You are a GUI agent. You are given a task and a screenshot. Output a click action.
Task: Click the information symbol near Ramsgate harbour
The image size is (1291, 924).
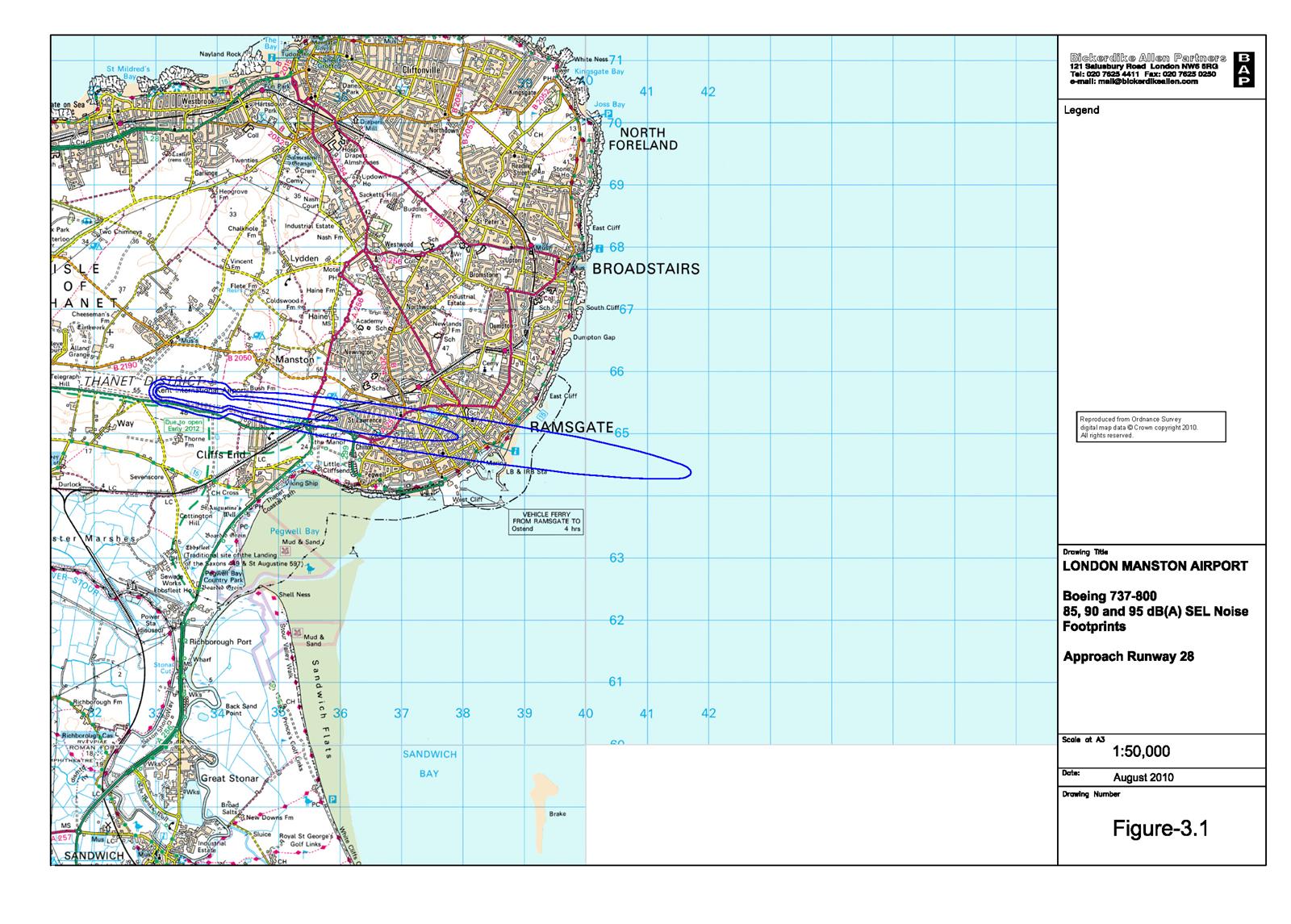(515, 450)
